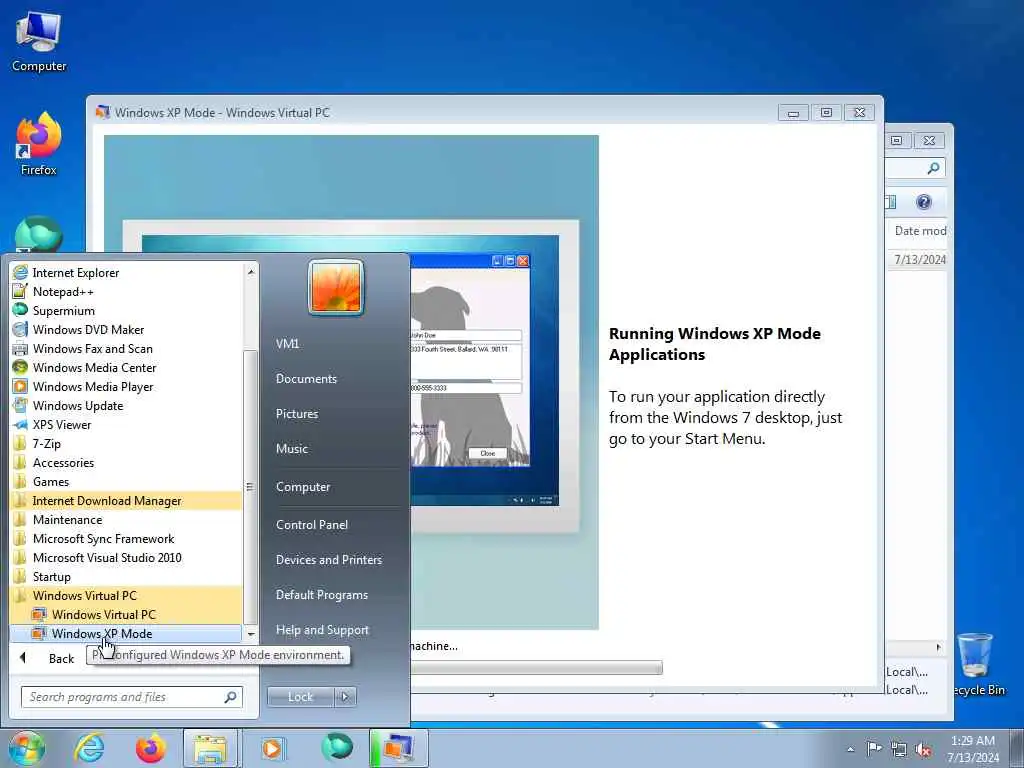The height and width of the screenshot is (768, 1024).
Task: Click the search magnifier in background window
Action: [x=934, y=168]
